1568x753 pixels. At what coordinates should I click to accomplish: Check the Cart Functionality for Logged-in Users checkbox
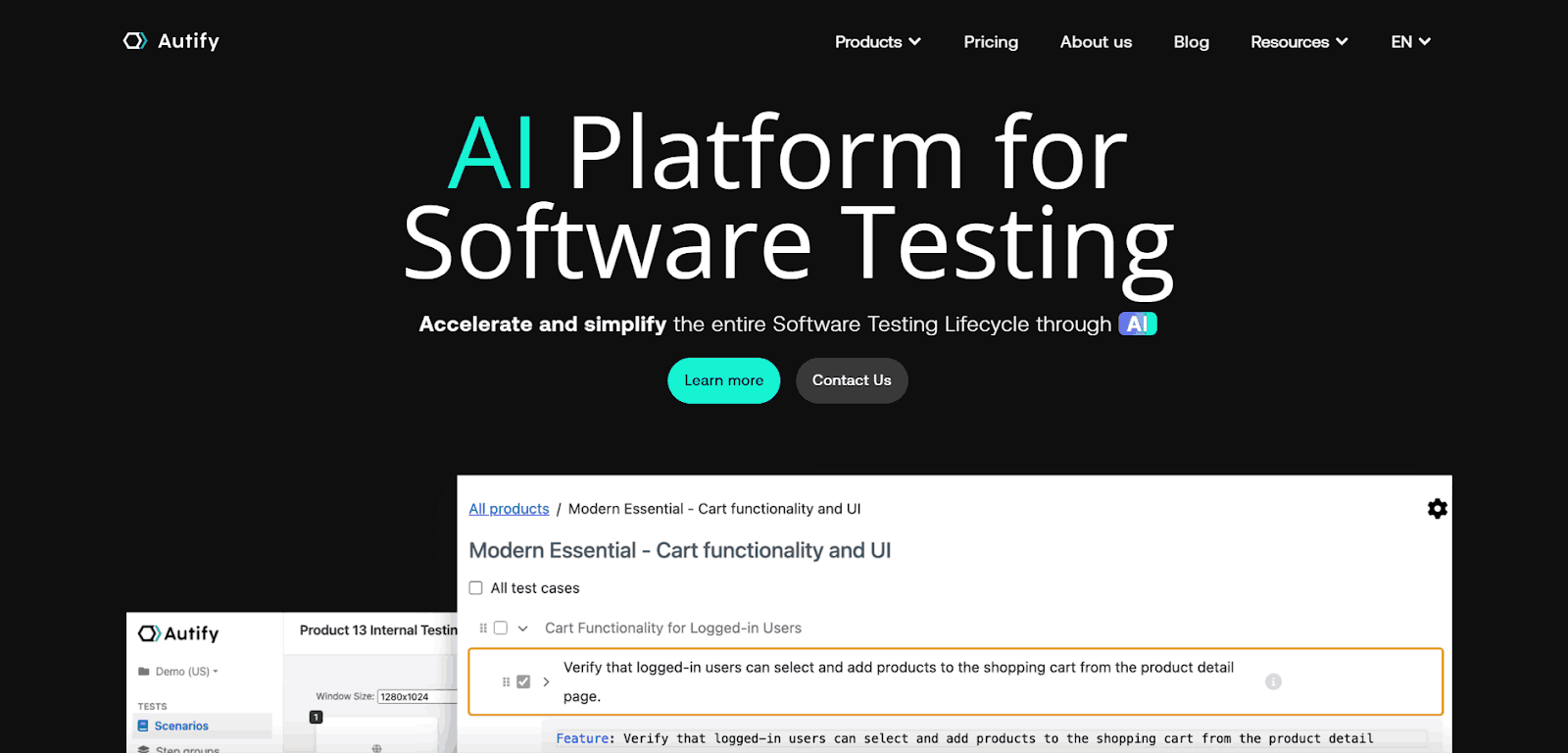pos(501,627)
